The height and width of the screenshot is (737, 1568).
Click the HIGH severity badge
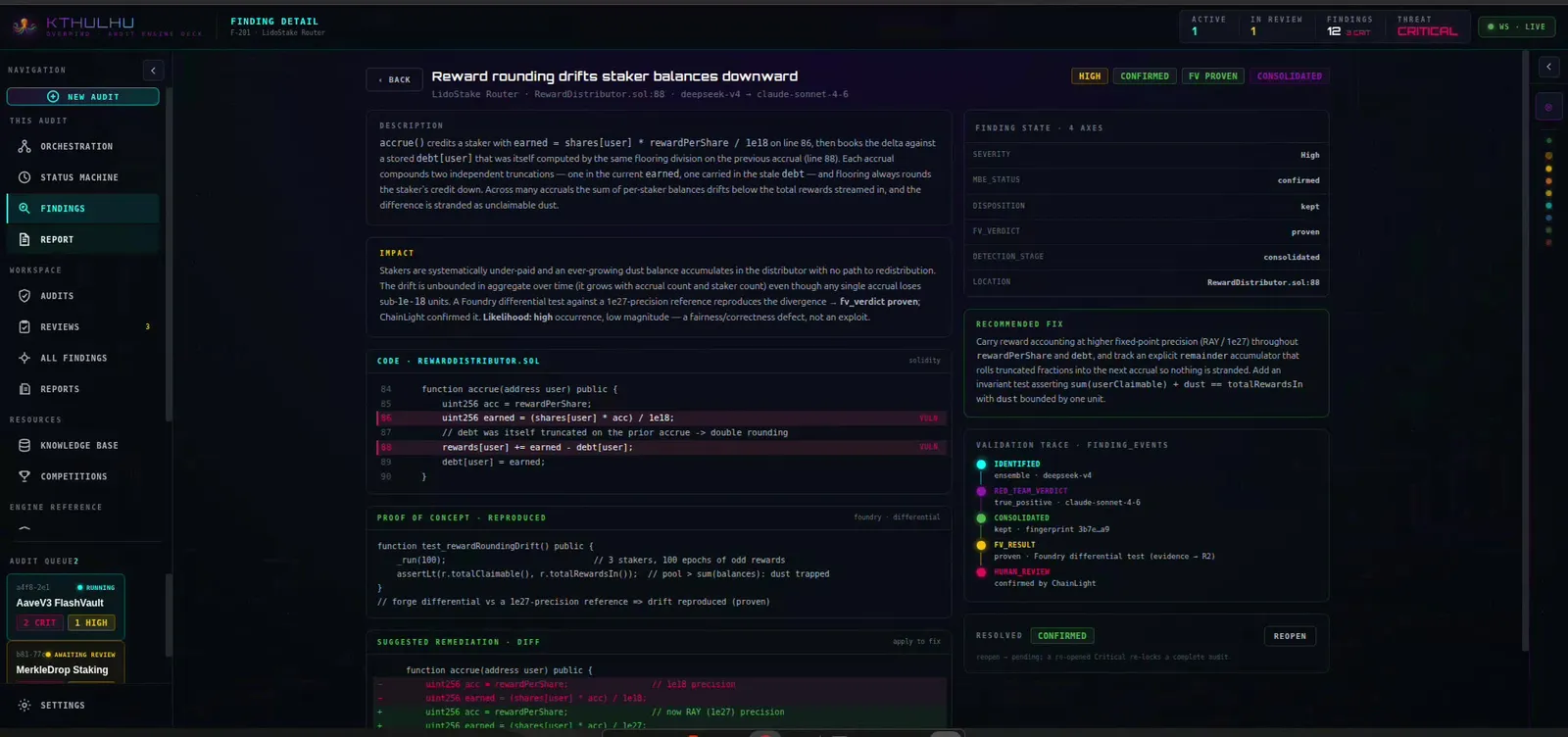[1090, 76]
